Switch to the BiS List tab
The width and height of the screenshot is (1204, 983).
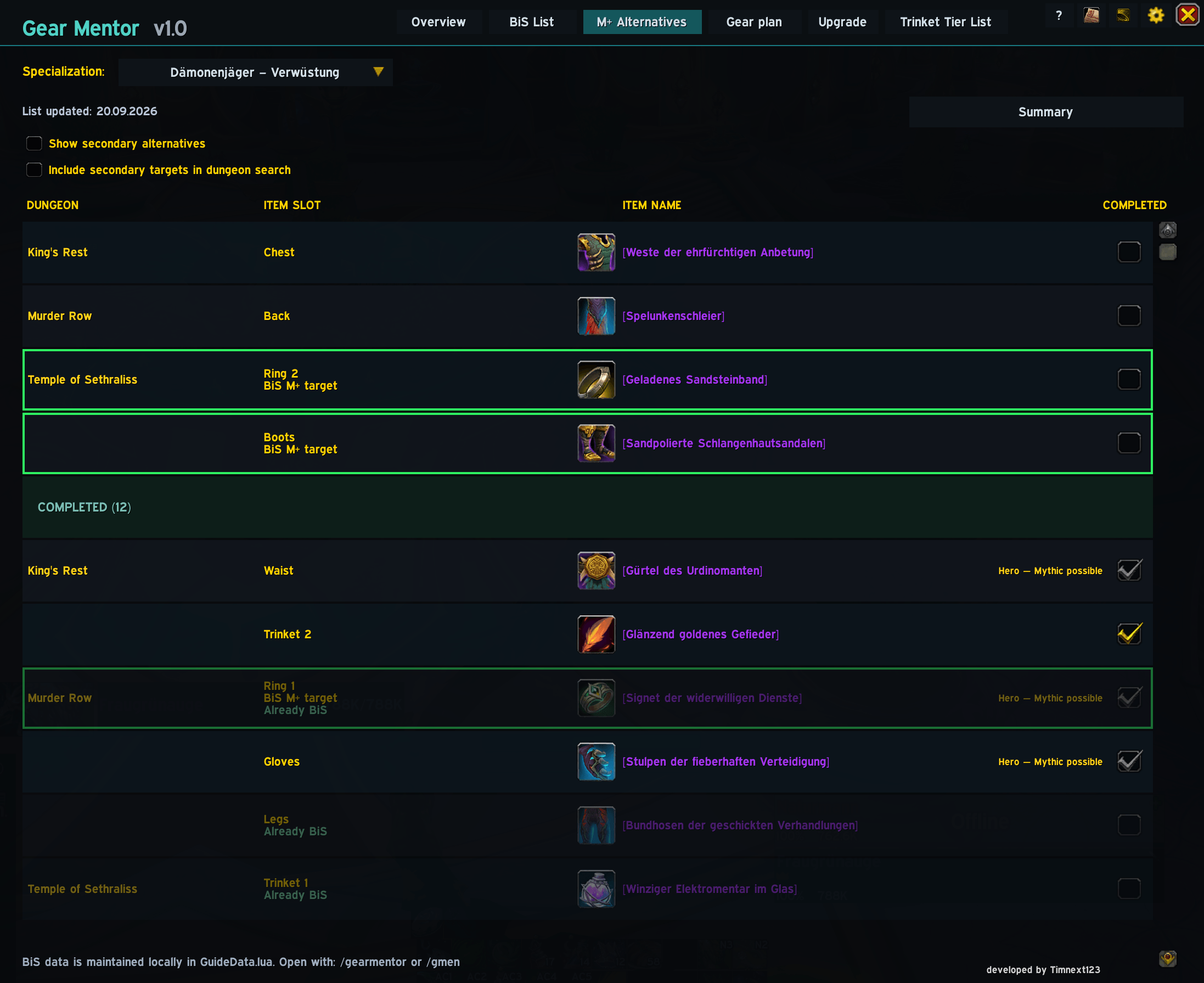(532, 22)
